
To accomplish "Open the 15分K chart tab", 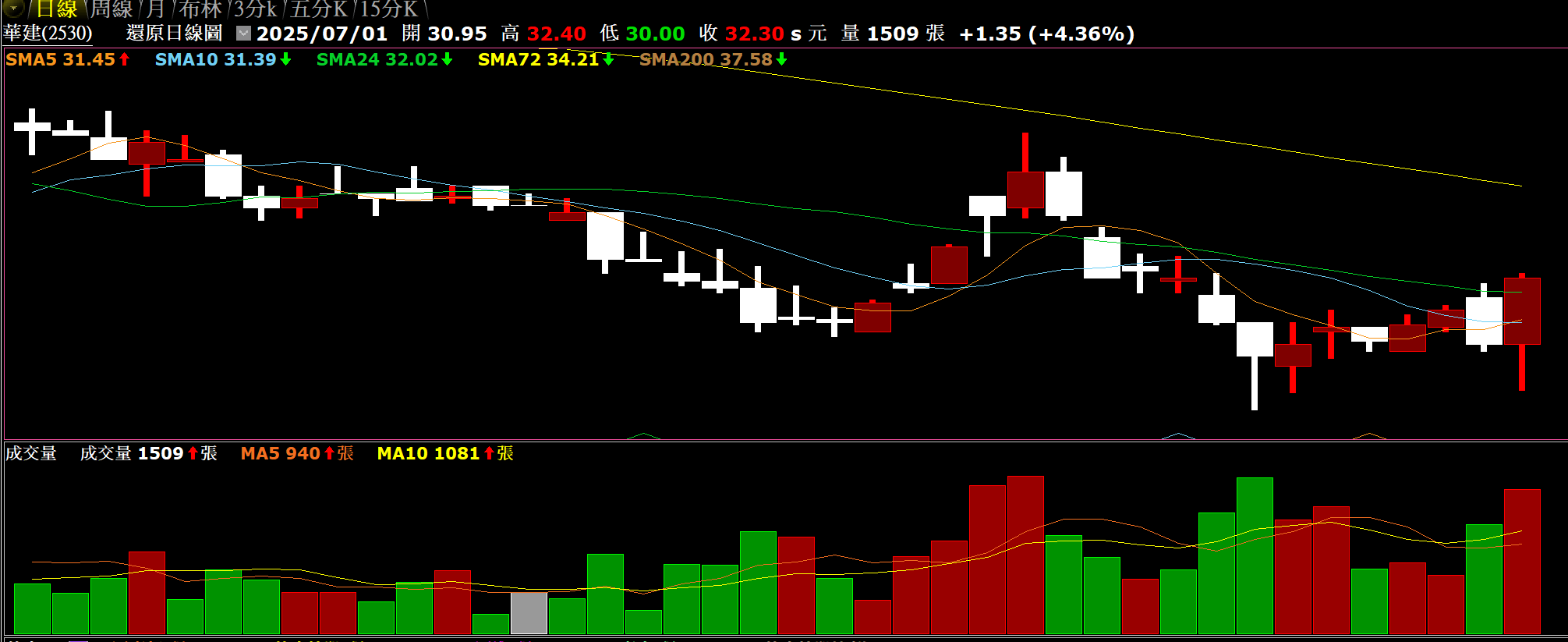I will [x=389, y=9].
